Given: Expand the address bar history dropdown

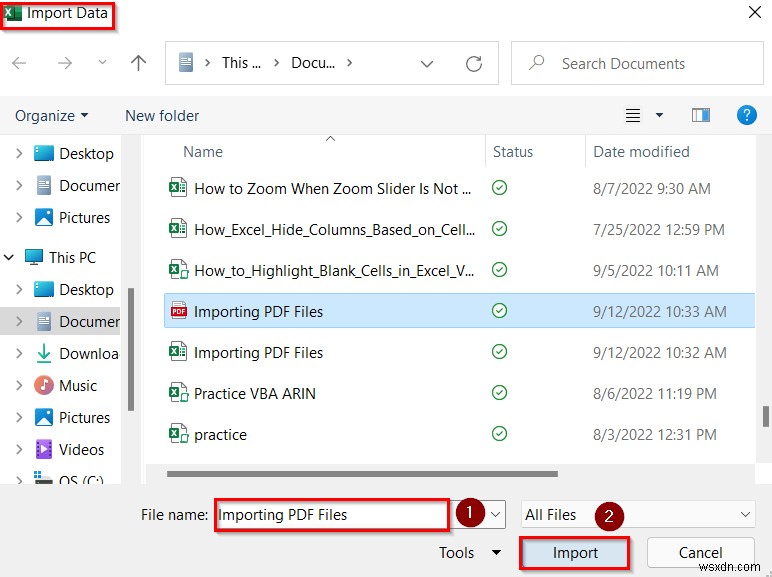Looking at the screenshot, I should coord(427,64).
